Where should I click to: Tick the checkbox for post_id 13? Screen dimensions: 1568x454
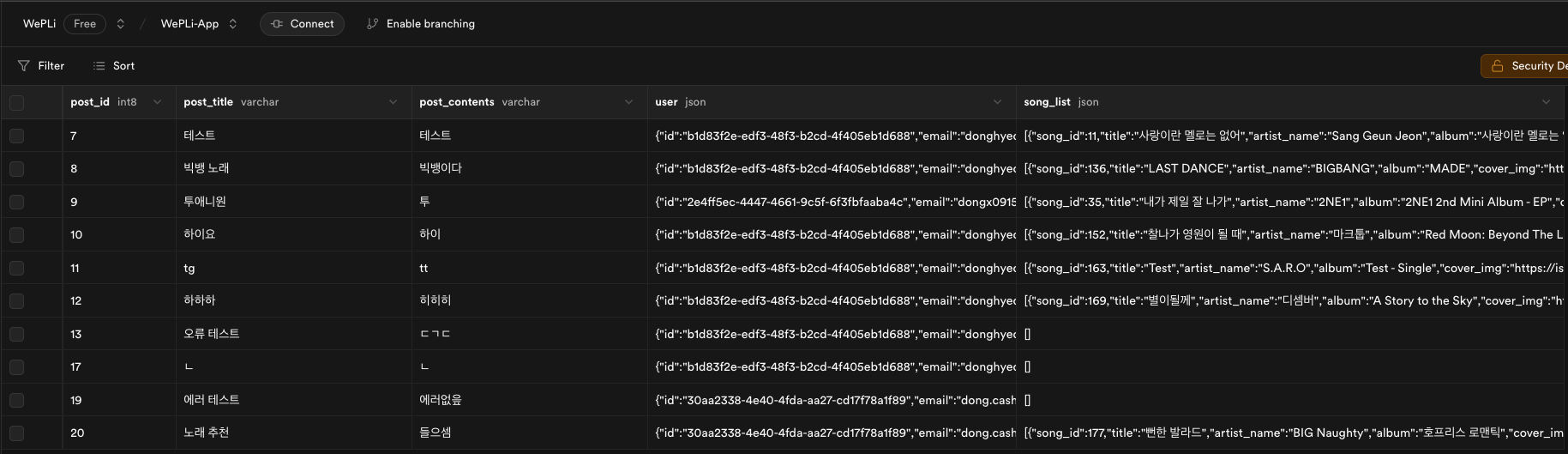point(17,334)
